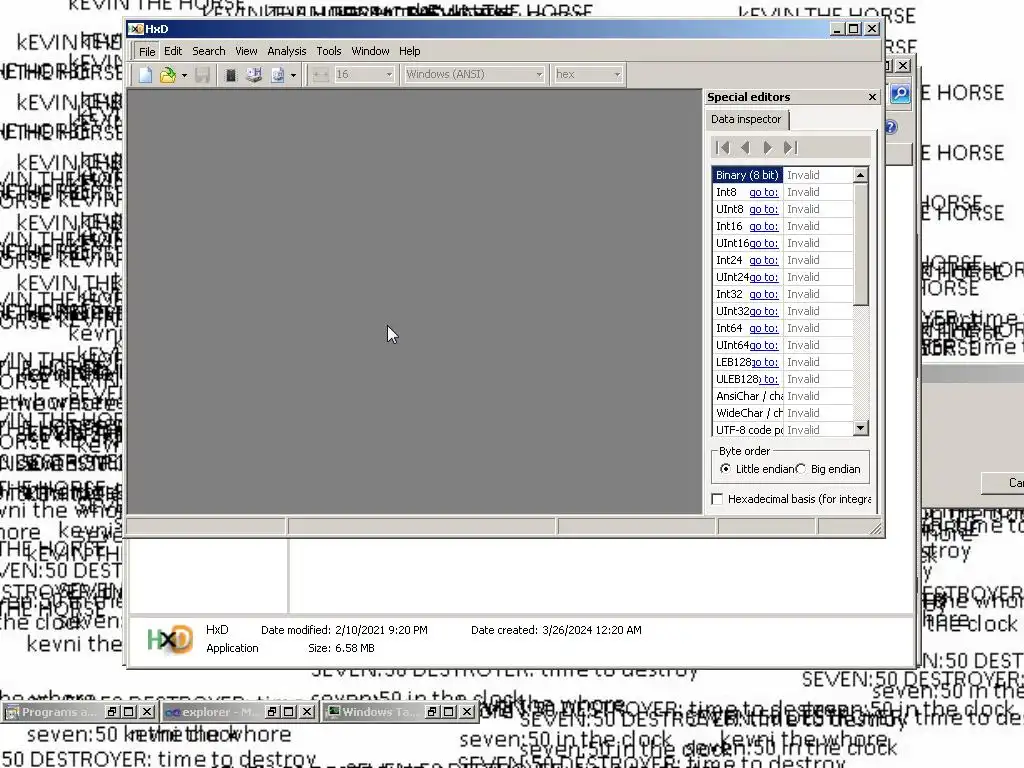The image size is (1024, 768).
Task: Close the Special editors panel
Action: coord(872,97)
